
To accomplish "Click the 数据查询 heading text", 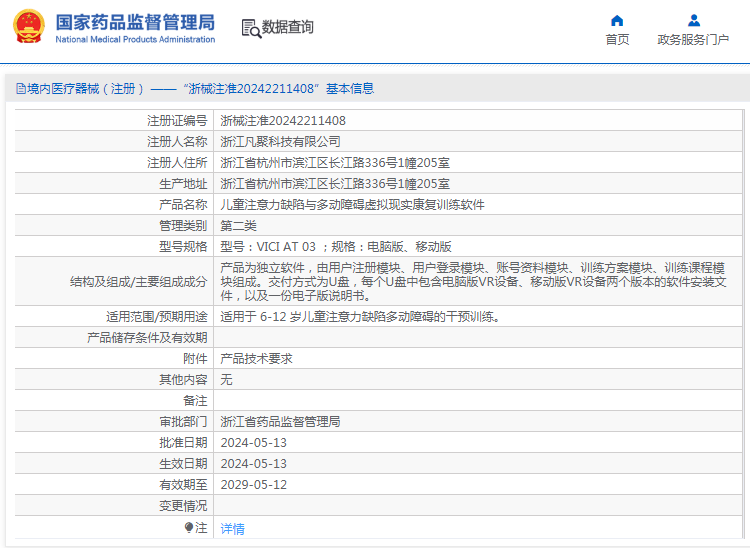I will coord(287,27).
